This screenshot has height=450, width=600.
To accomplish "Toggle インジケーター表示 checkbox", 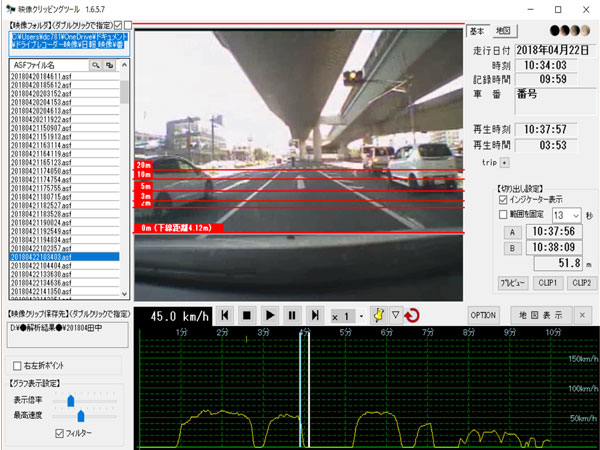I will (x=503, y=200).
